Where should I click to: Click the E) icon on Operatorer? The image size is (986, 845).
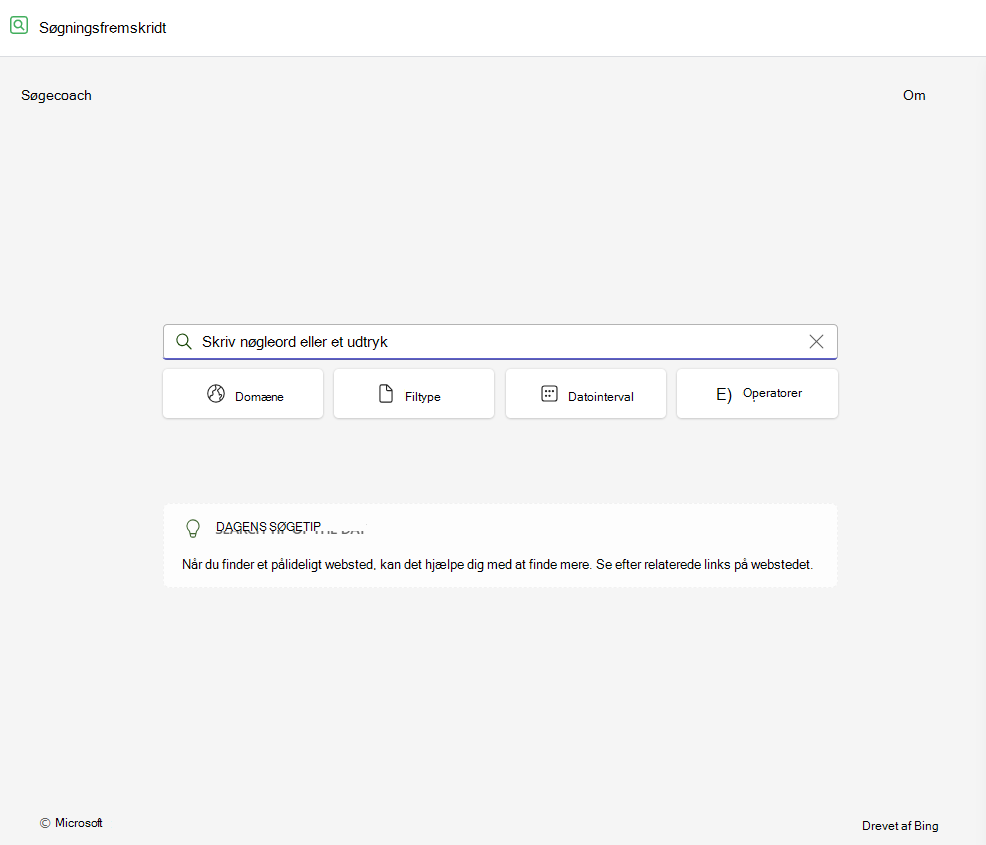pyautogui.click(x=724, y=394)
